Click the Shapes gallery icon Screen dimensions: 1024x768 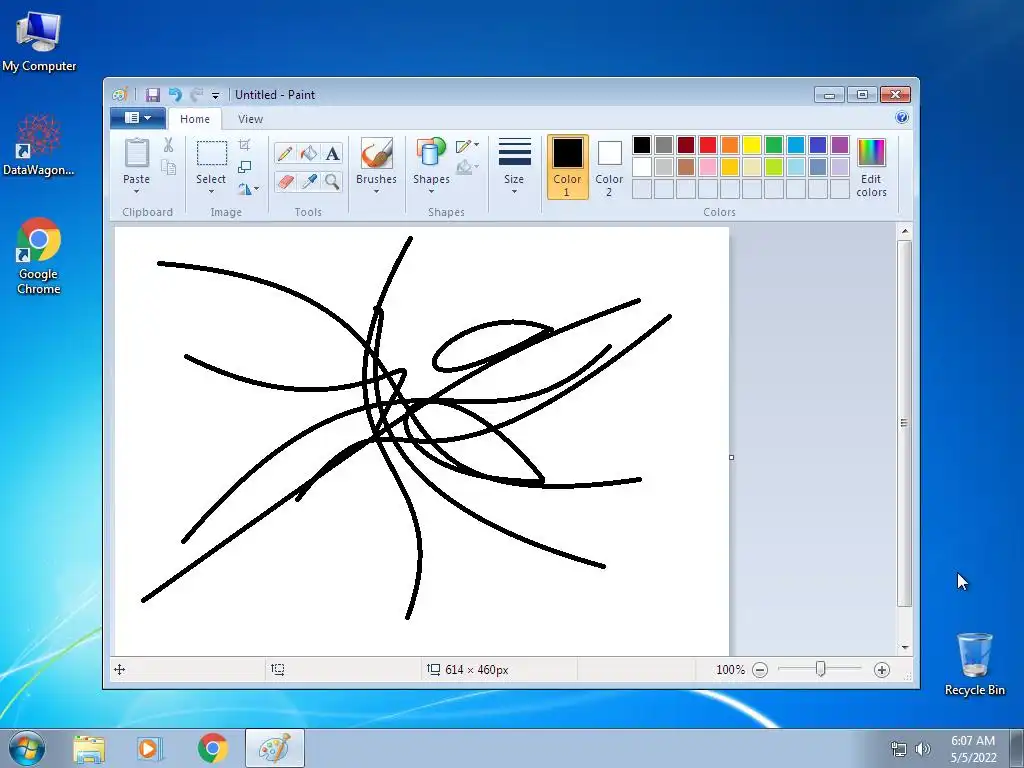click(431, 154)
